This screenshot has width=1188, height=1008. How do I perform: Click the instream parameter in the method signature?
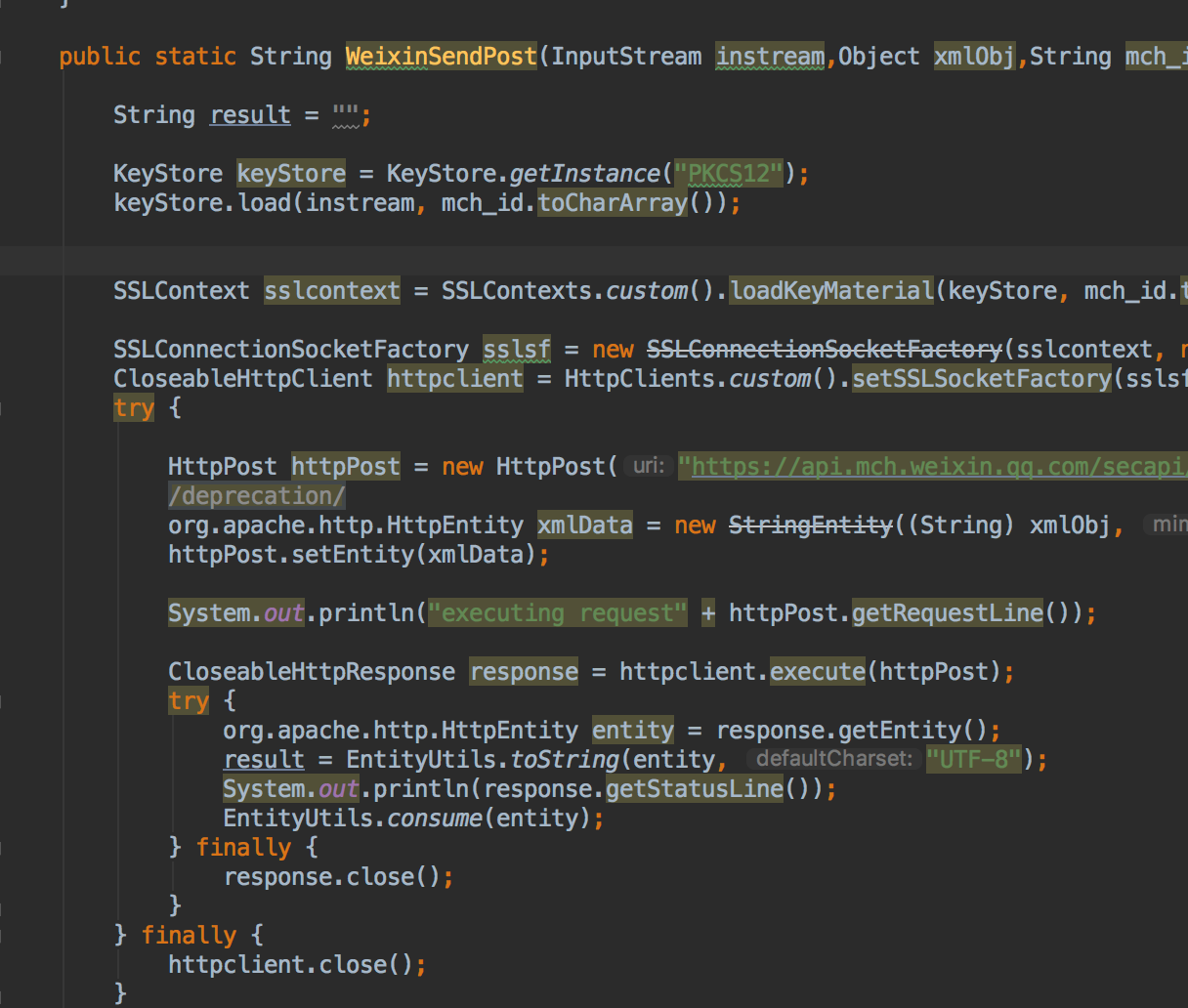coord(769,56)
